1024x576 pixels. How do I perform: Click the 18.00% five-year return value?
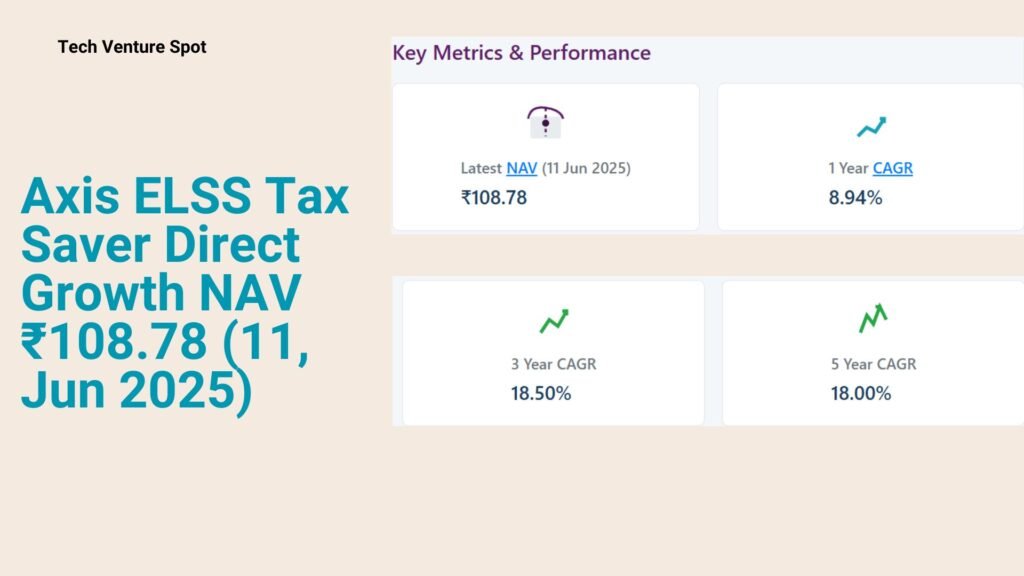coord(861,393)
